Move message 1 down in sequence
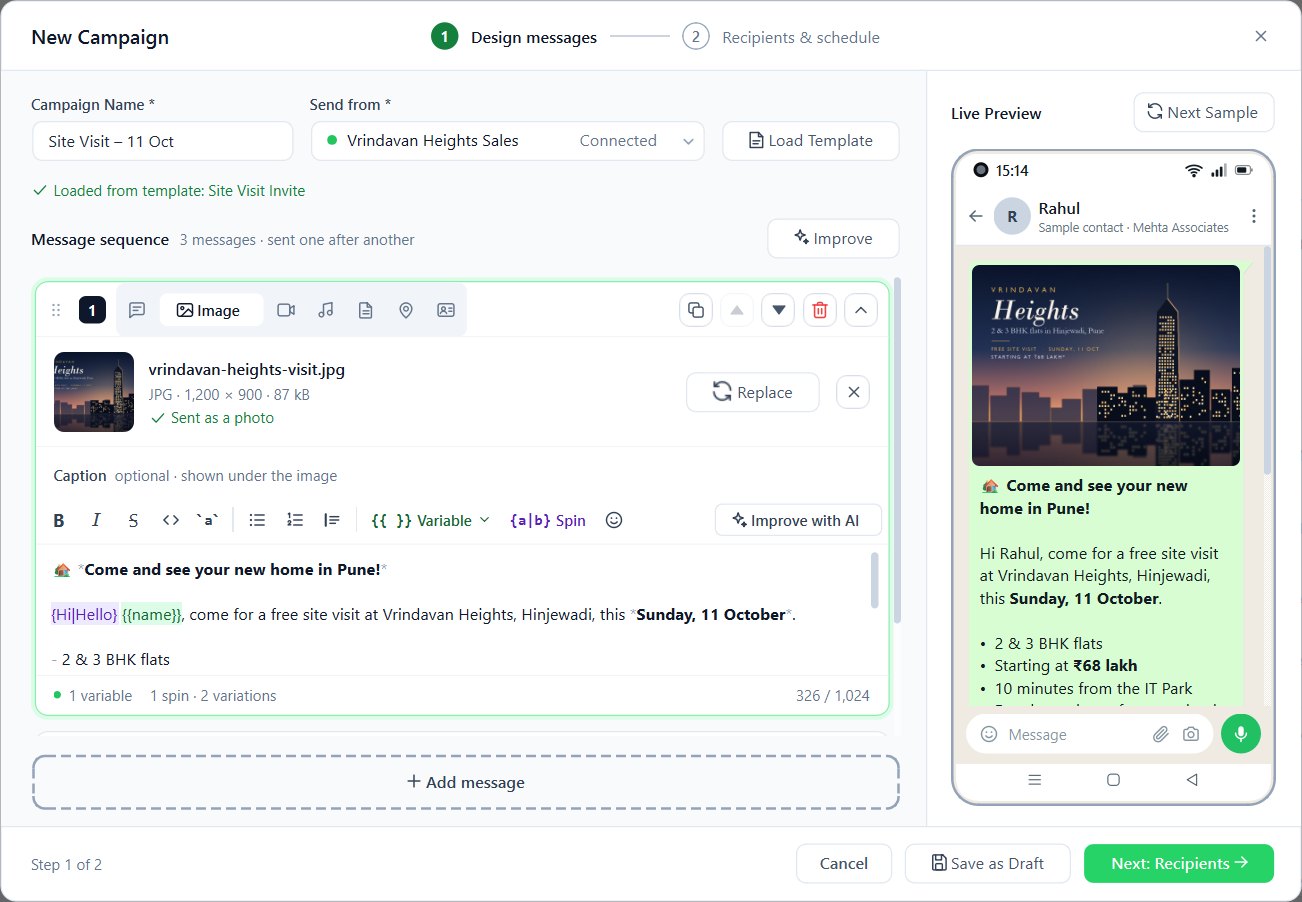 pyautogui.click(x=778, y=310)
